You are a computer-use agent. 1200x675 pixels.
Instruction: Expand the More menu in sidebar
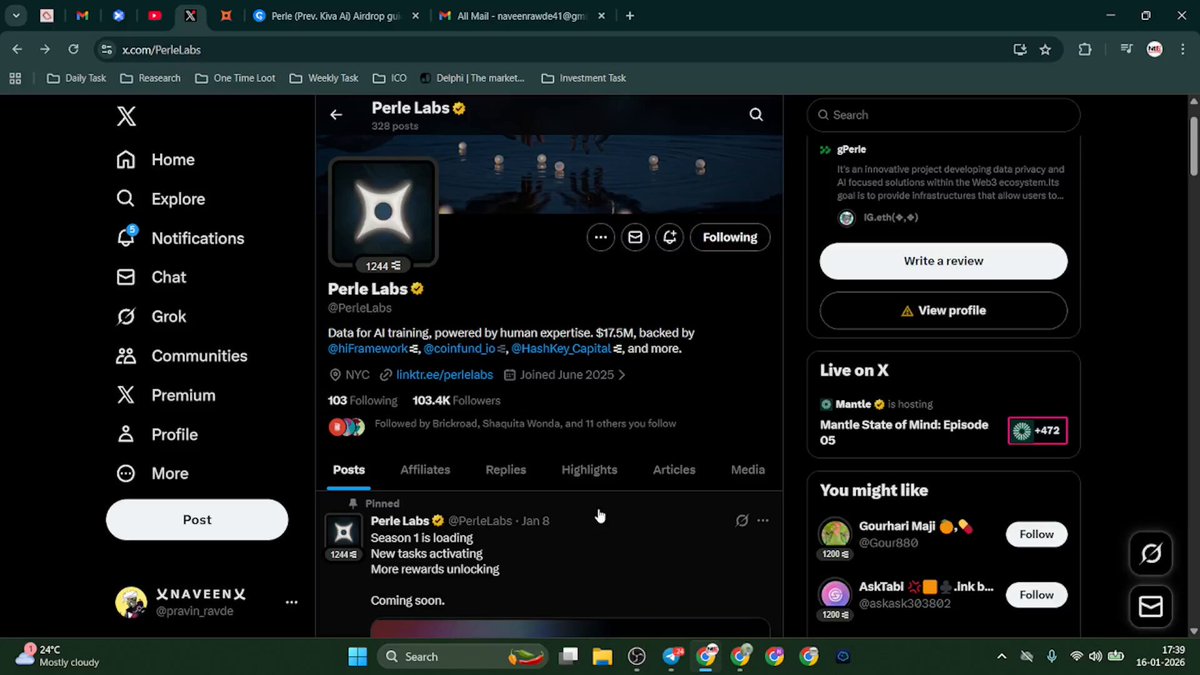click(152, 473)
